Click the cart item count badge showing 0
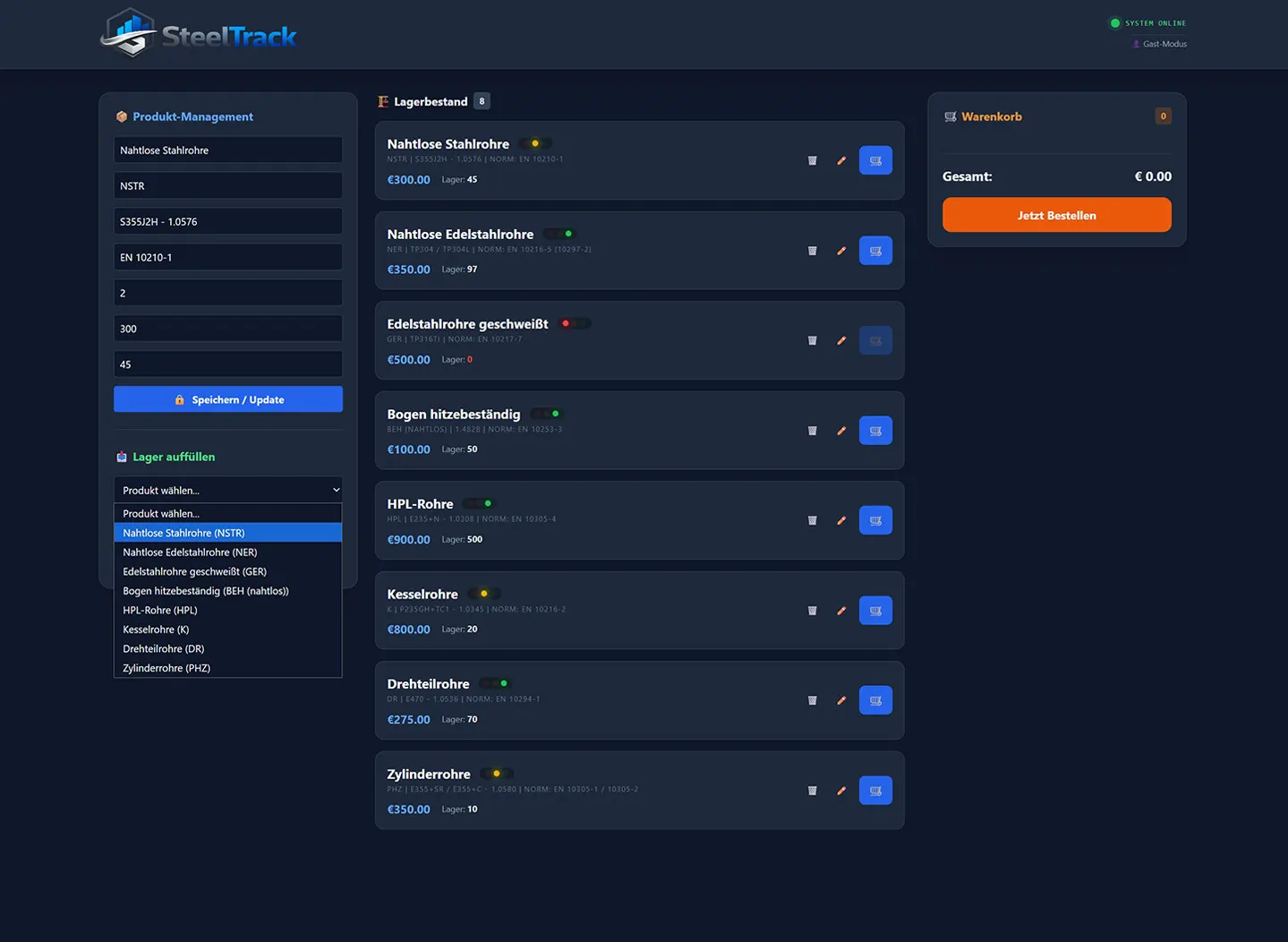Viewport: 1288px width, 942px height. 1162,116
